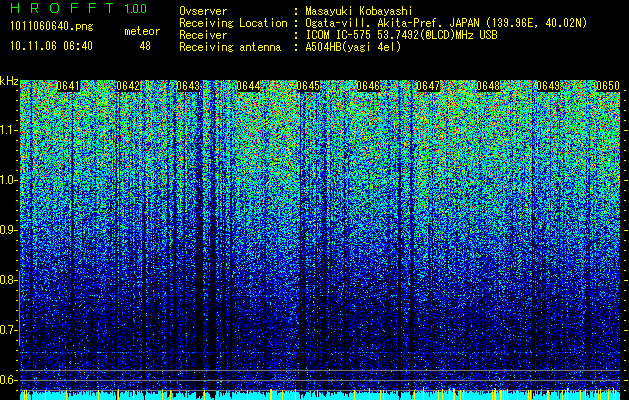The image size is (629, 400).
Task: Click the 0644 time marker label
Action: 248,86
